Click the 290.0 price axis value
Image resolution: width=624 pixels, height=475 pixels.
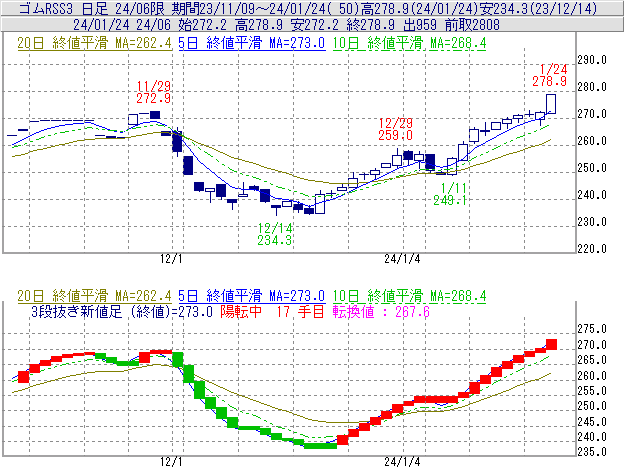coord(592,60)
